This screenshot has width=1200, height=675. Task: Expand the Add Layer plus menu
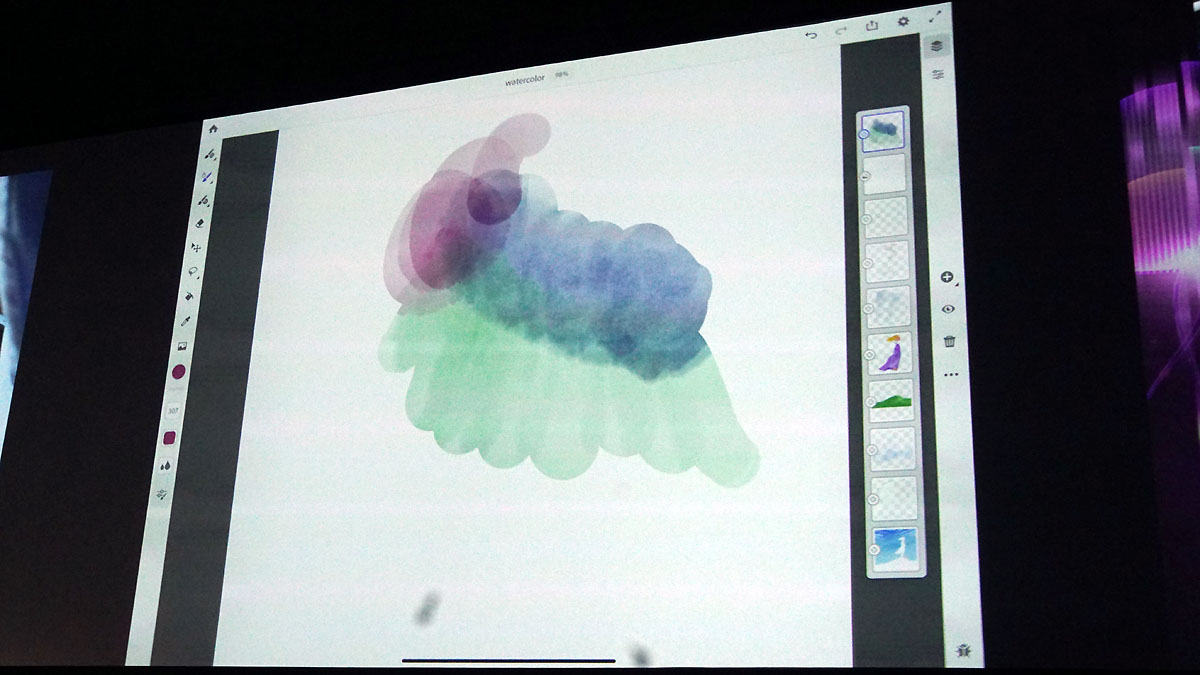coord(947,277)
